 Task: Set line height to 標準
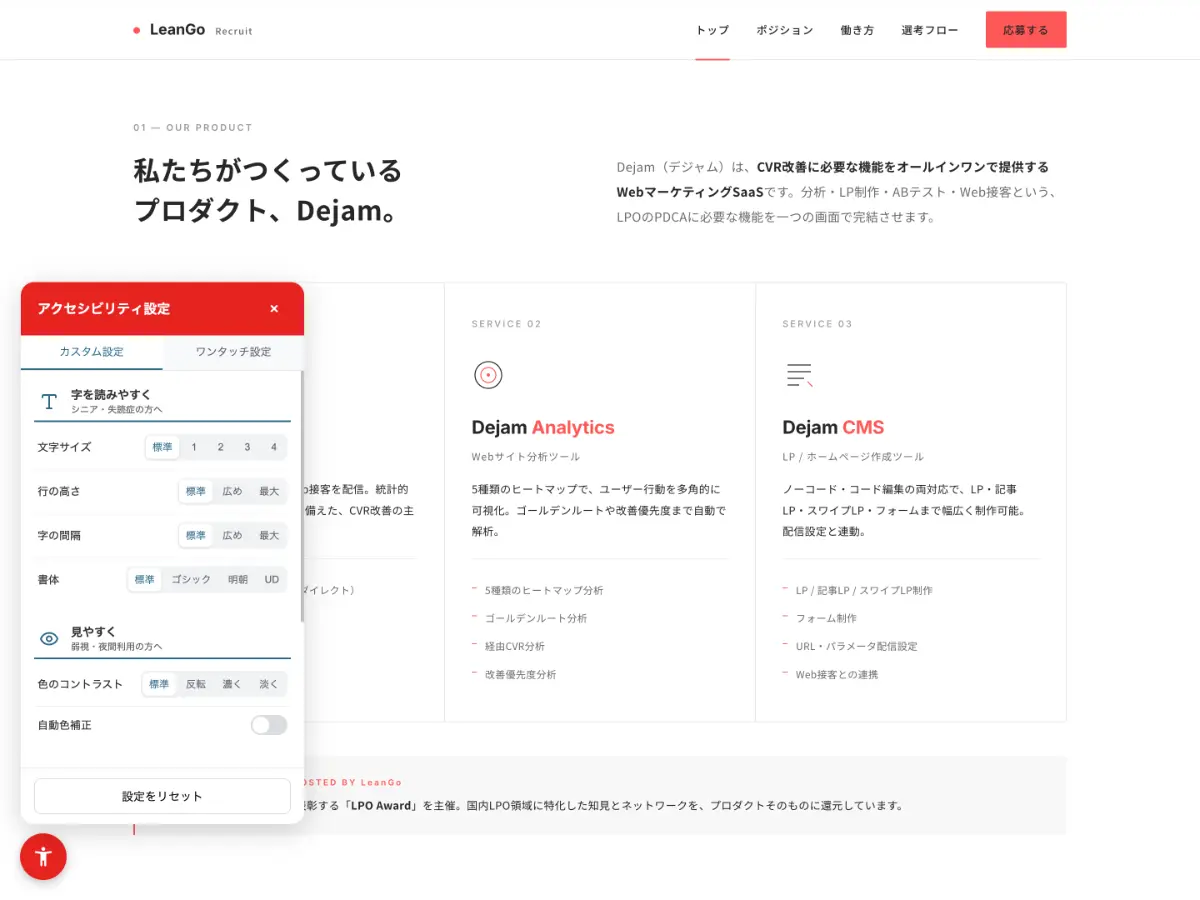(196, 491)
